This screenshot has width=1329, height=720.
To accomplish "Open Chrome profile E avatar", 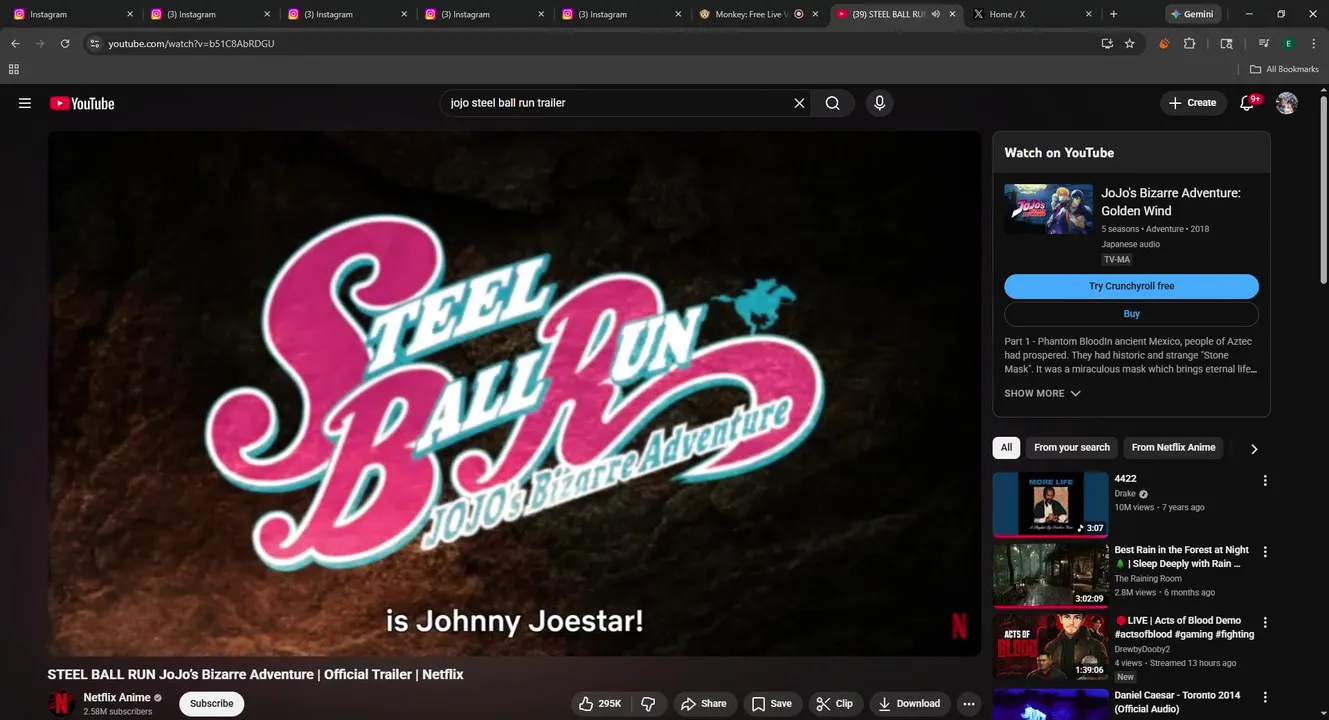I will 1289,44.
